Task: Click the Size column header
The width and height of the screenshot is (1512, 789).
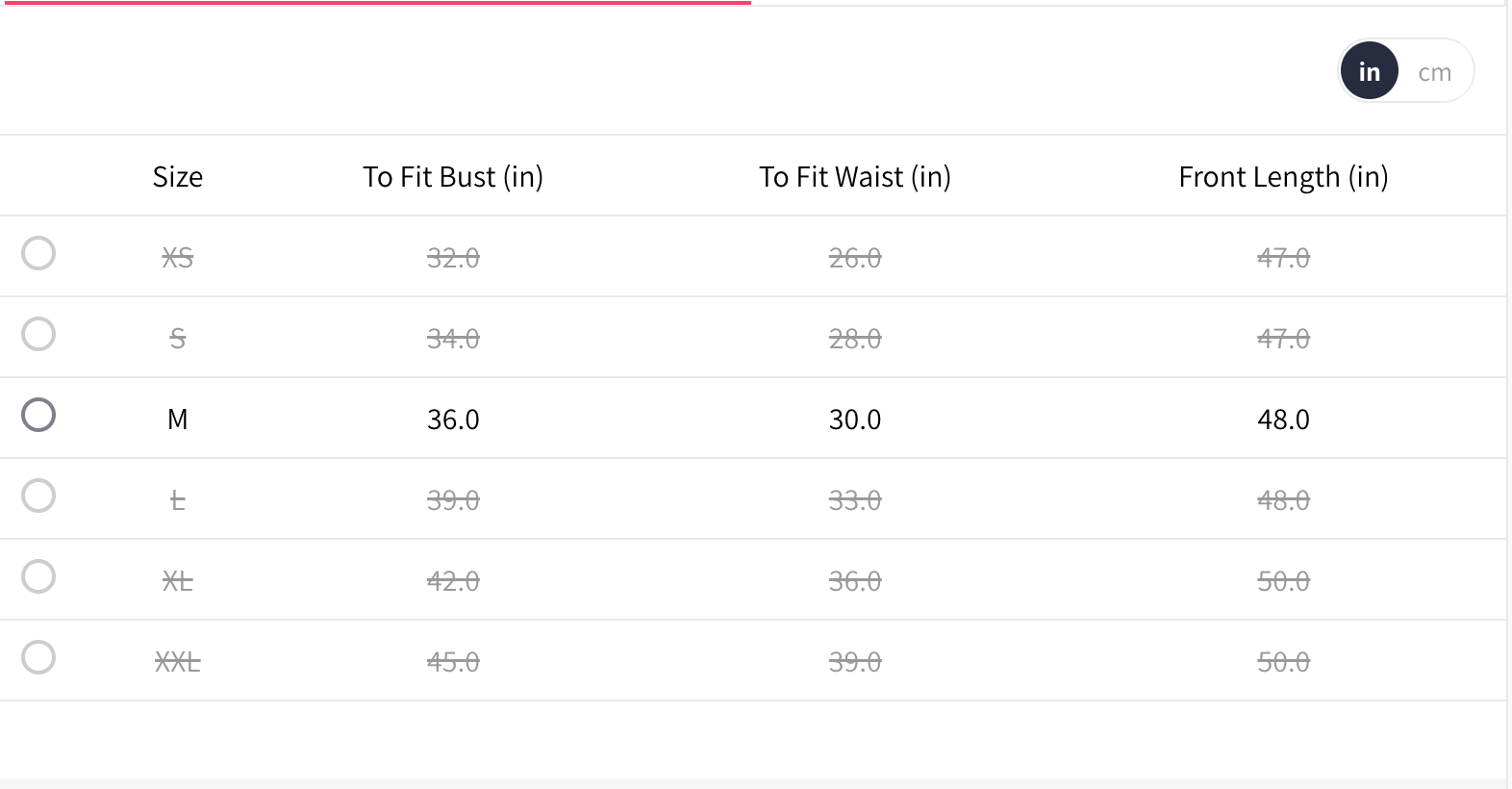Action: [x=178, y=177]
